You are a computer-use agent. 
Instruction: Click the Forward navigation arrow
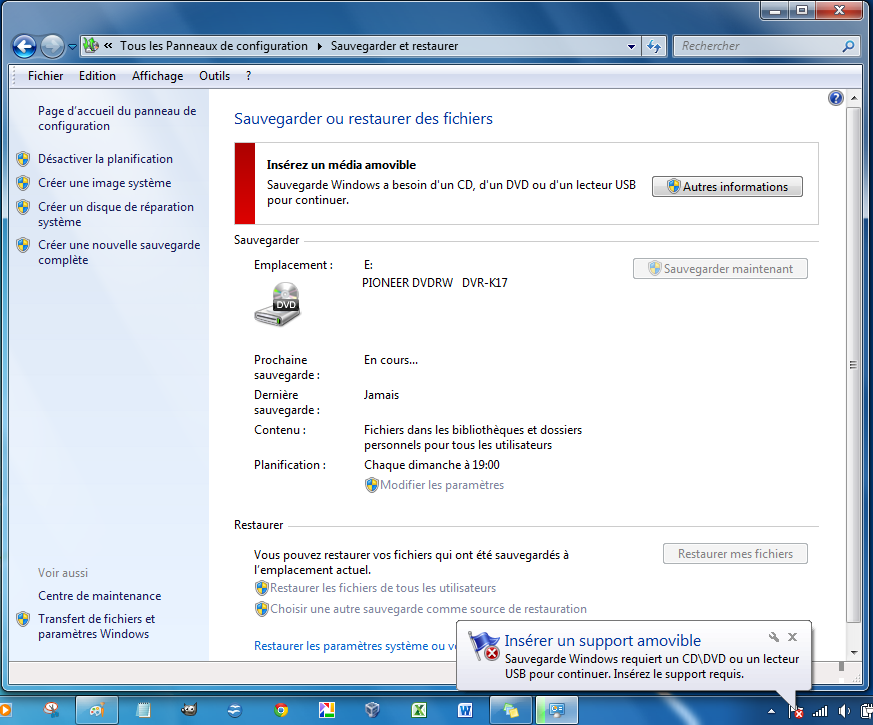[53, 46]
